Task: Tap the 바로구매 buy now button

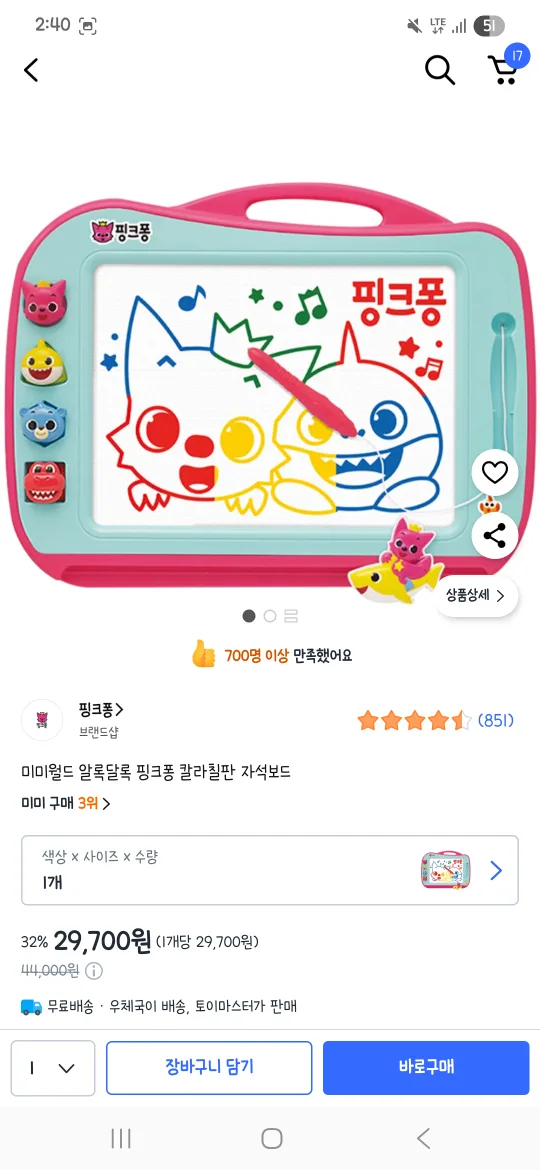Action: tap(426, 1068)
